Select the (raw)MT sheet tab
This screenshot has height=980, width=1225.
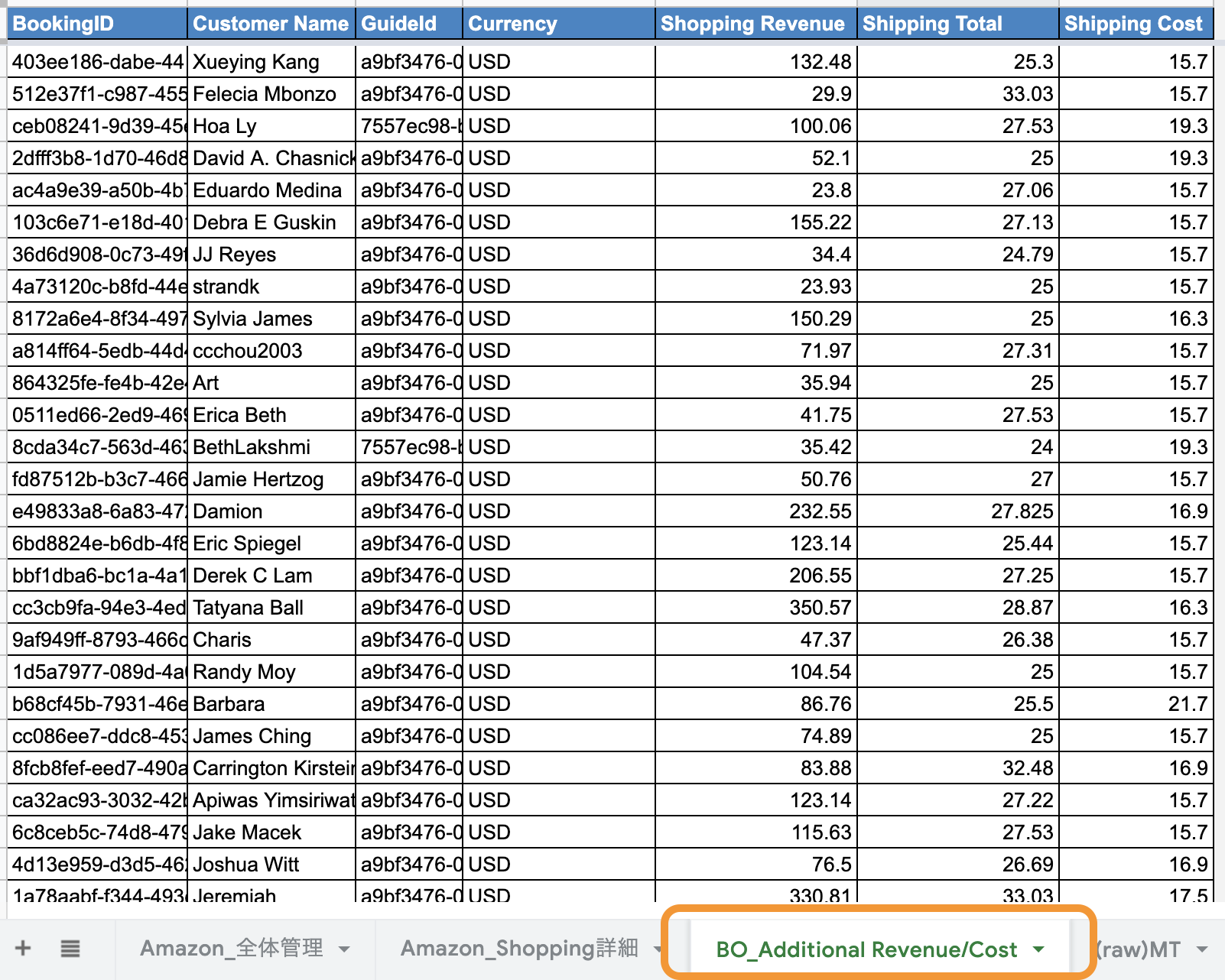click(x=1139, y=949)
